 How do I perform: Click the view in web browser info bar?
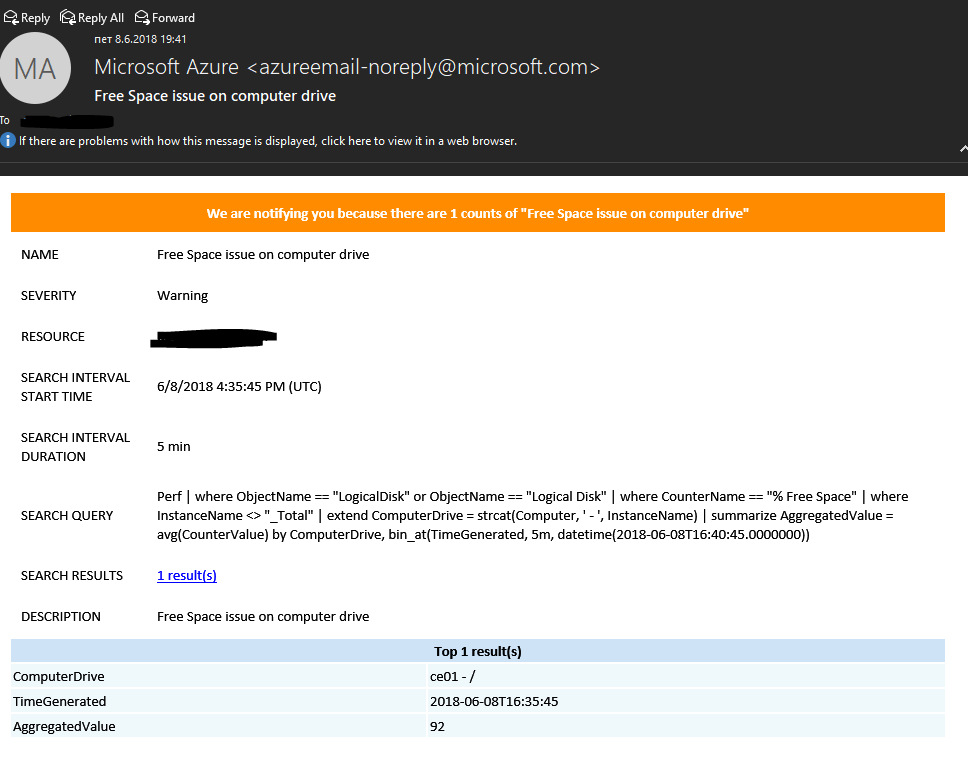(x=267, y=141)
